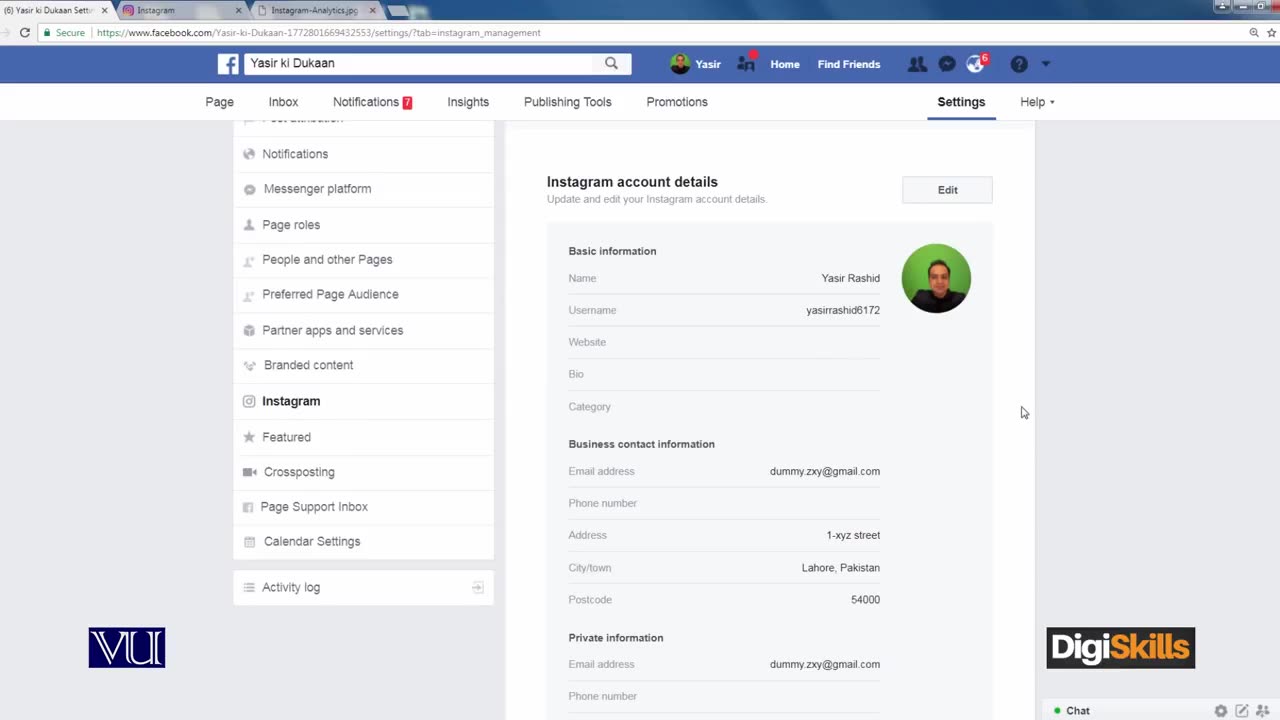Open the notifications globe icon
1280x720 pixels.
tap(976, 64)
